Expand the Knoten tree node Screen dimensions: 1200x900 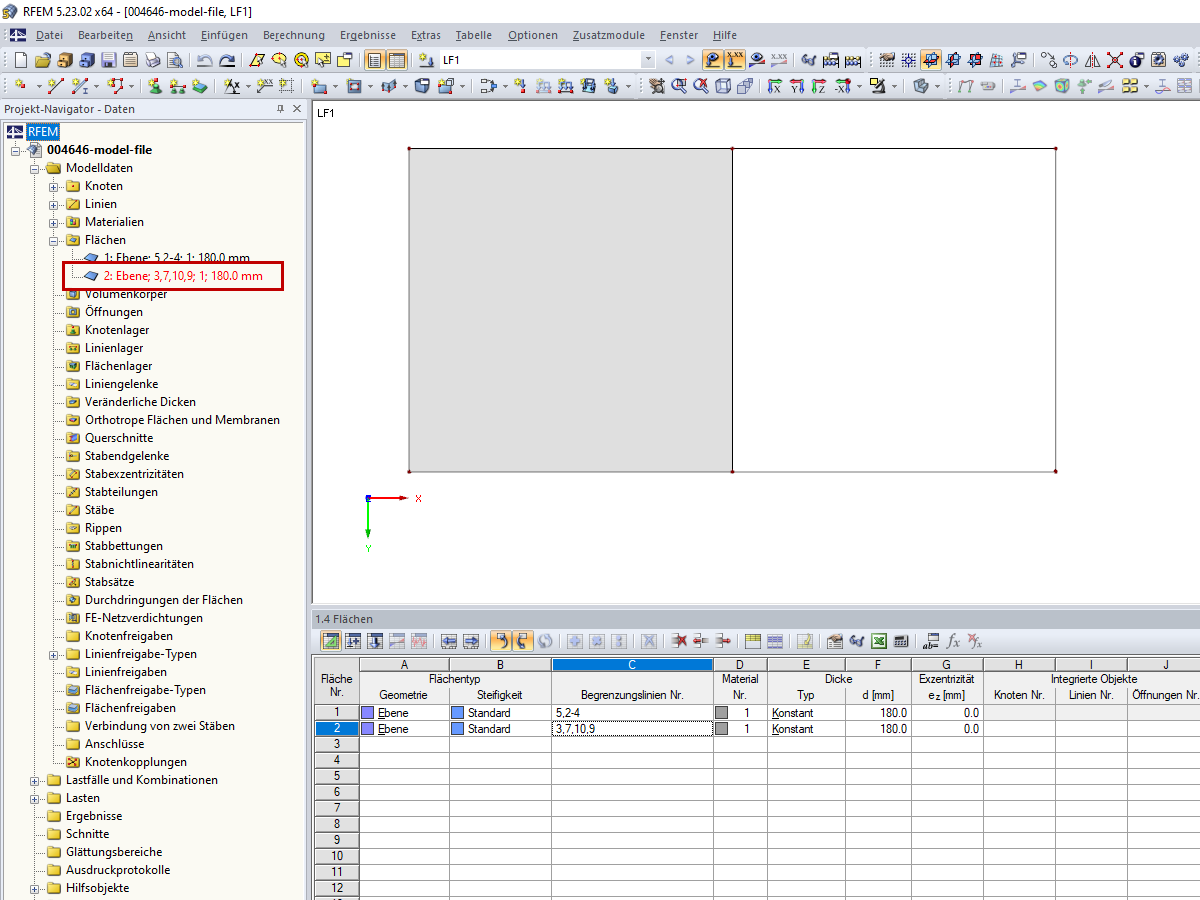coord(54,186)
